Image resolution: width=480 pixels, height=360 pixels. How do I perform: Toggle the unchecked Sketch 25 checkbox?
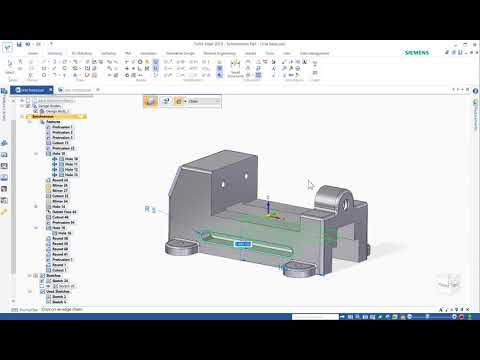(42, 286)
